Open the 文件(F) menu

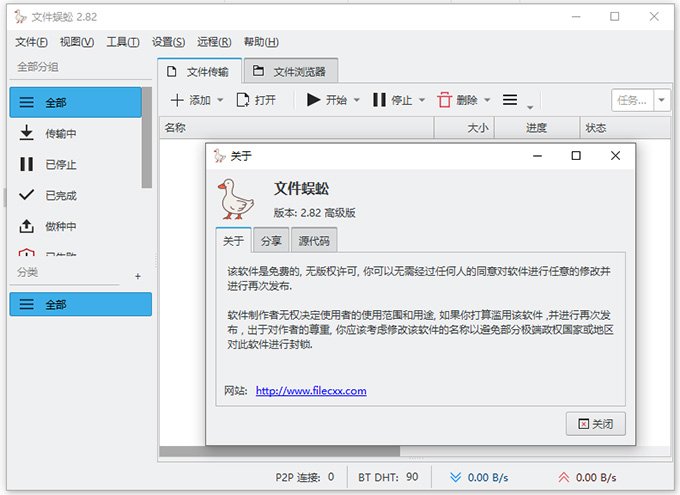[x=31, y=42]
